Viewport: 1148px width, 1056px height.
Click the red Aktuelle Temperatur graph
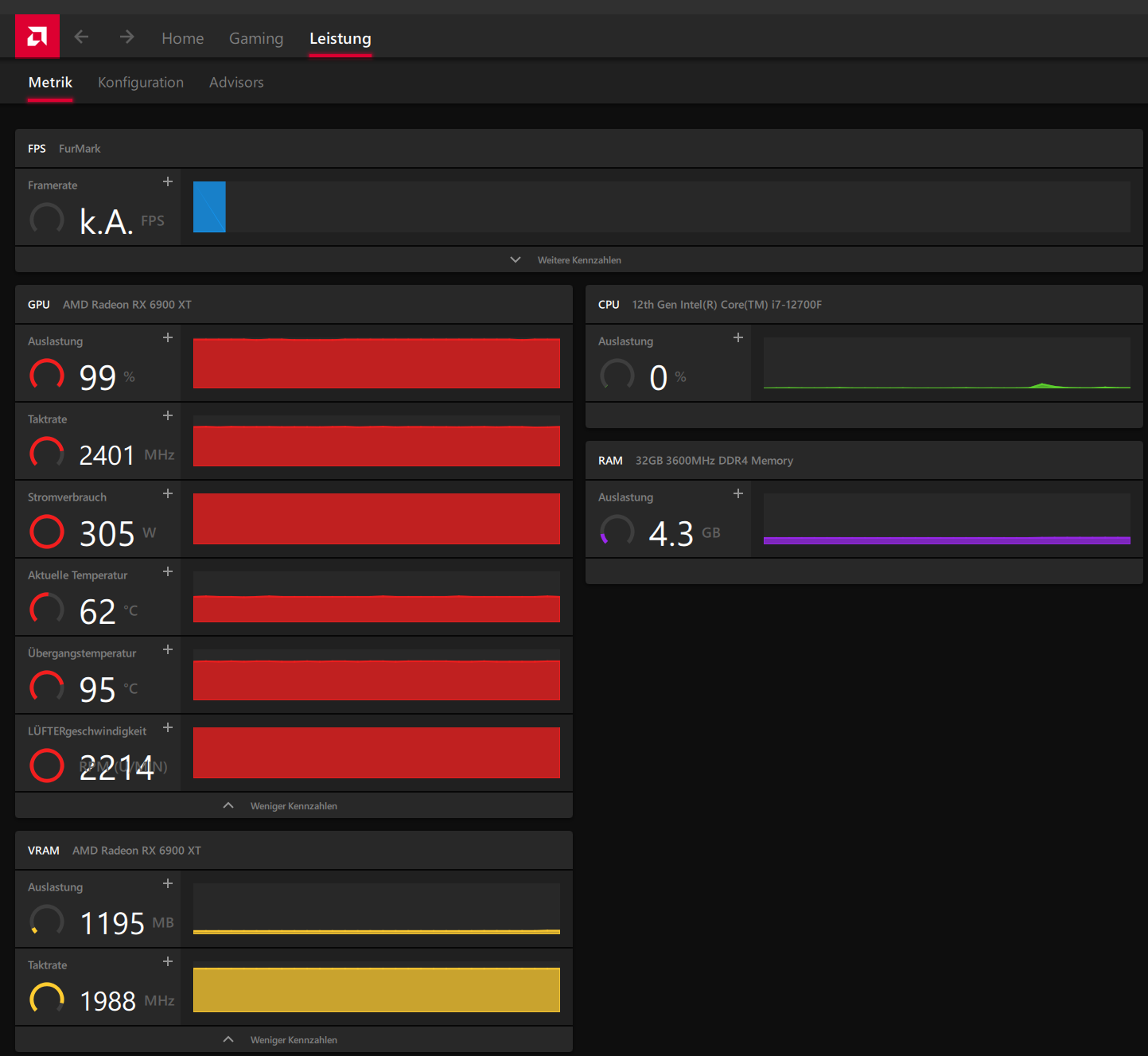point(376,597)
